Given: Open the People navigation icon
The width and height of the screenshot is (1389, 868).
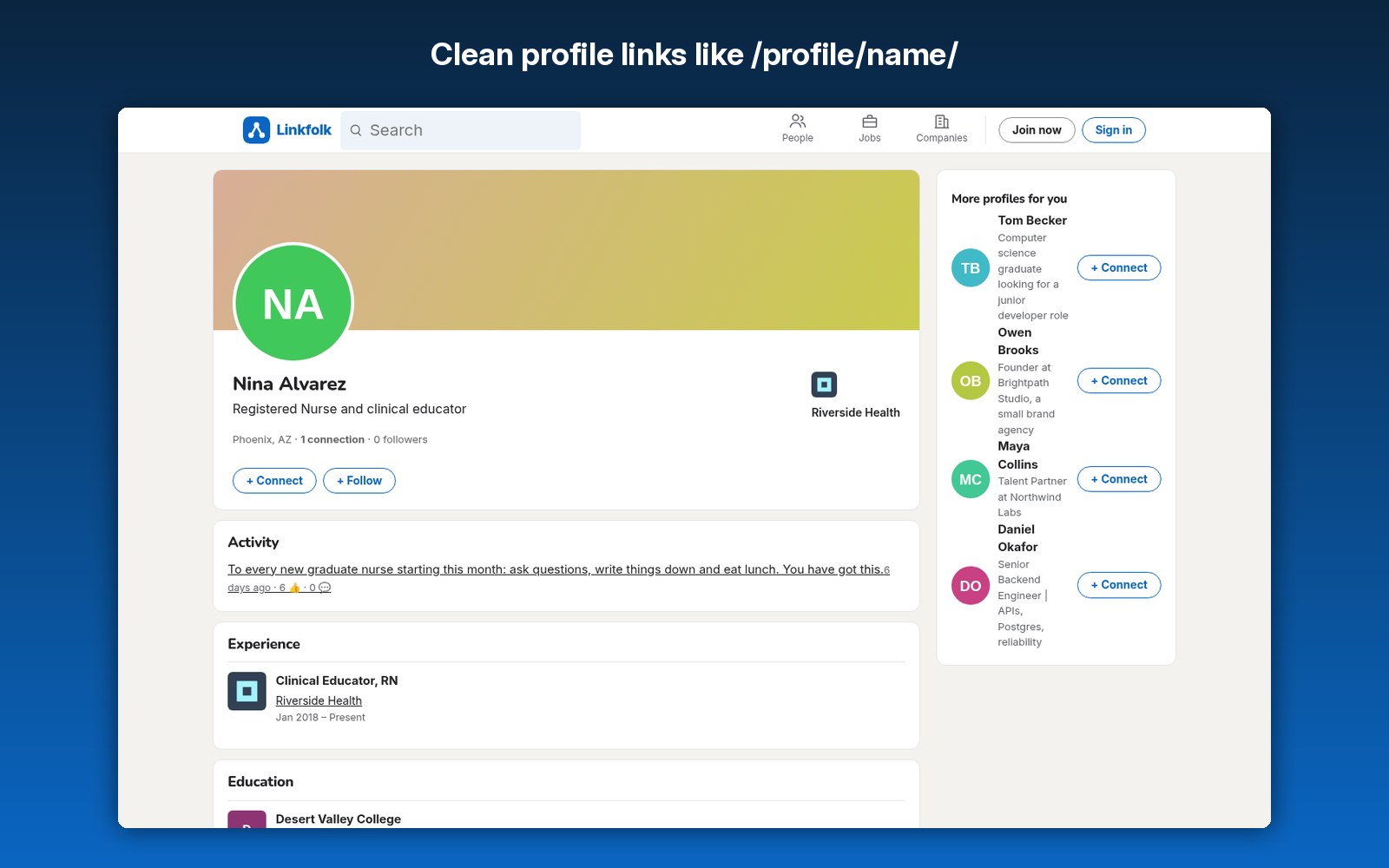Looking at the screenshot, I should [798, 122].
